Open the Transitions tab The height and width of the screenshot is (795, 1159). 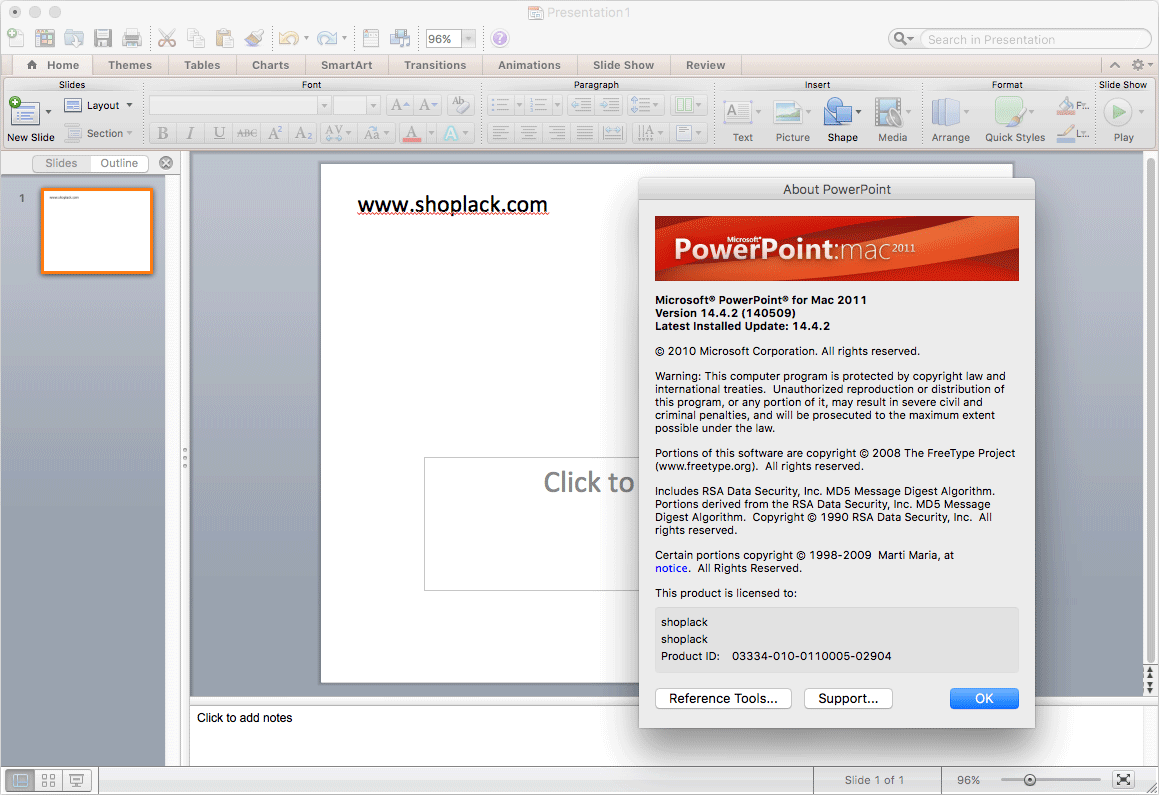tap(435, 65)
